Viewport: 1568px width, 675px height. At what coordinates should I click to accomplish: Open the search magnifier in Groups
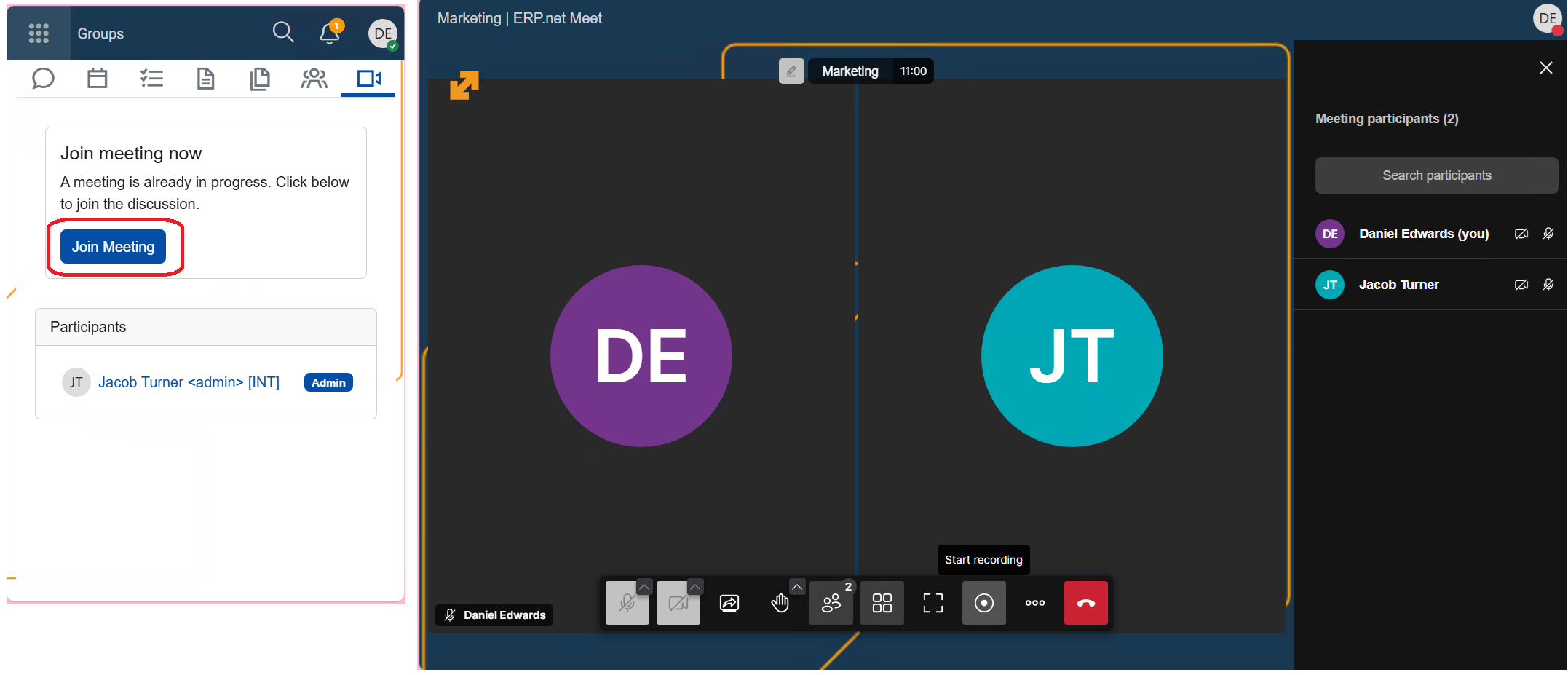(283, 32)
